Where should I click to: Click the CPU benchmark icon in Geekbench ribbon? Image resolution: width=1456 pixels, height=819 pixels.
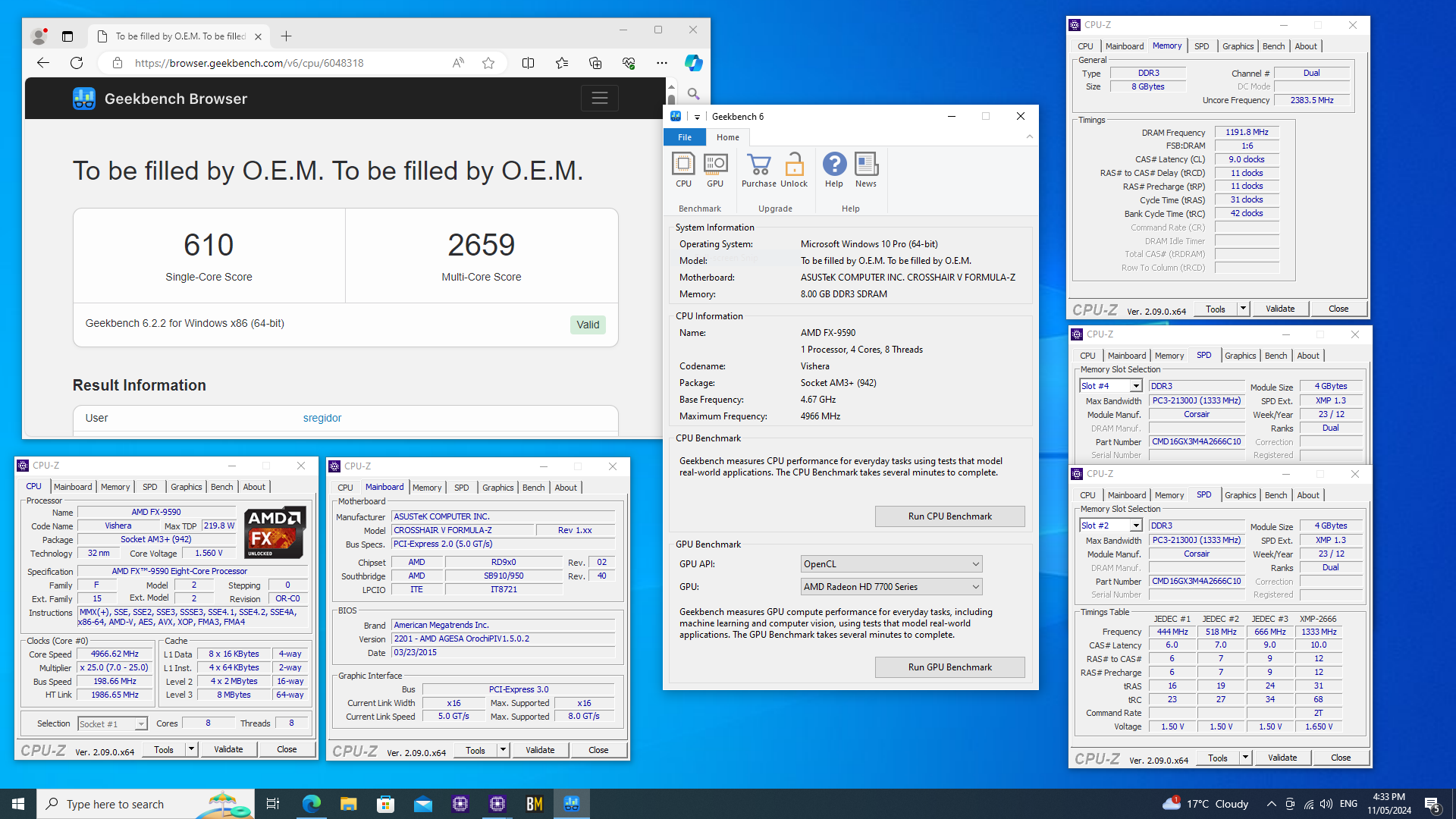tap(683, 170)
